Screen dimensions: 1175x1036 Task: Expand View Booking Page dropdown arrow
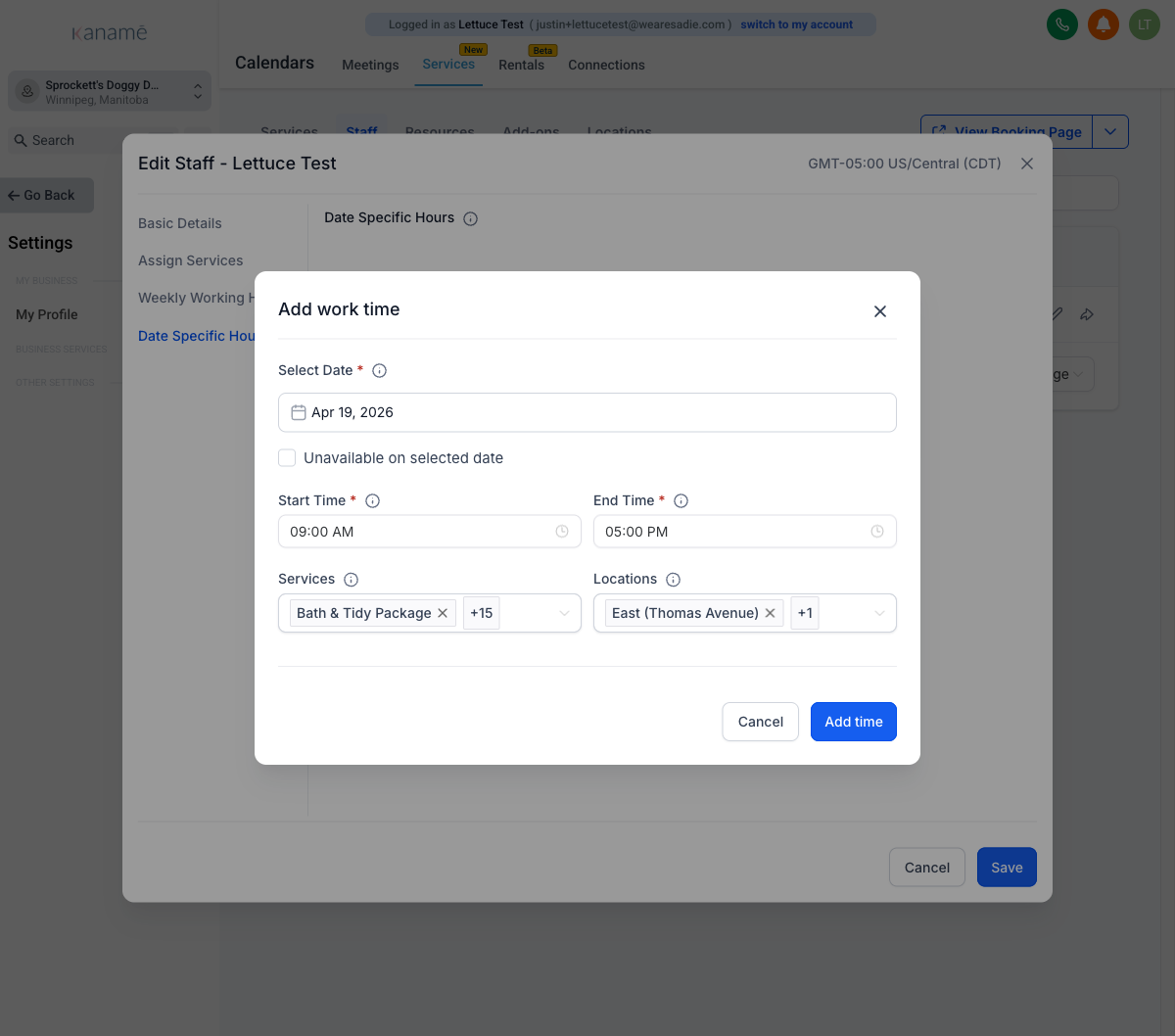1110,131
